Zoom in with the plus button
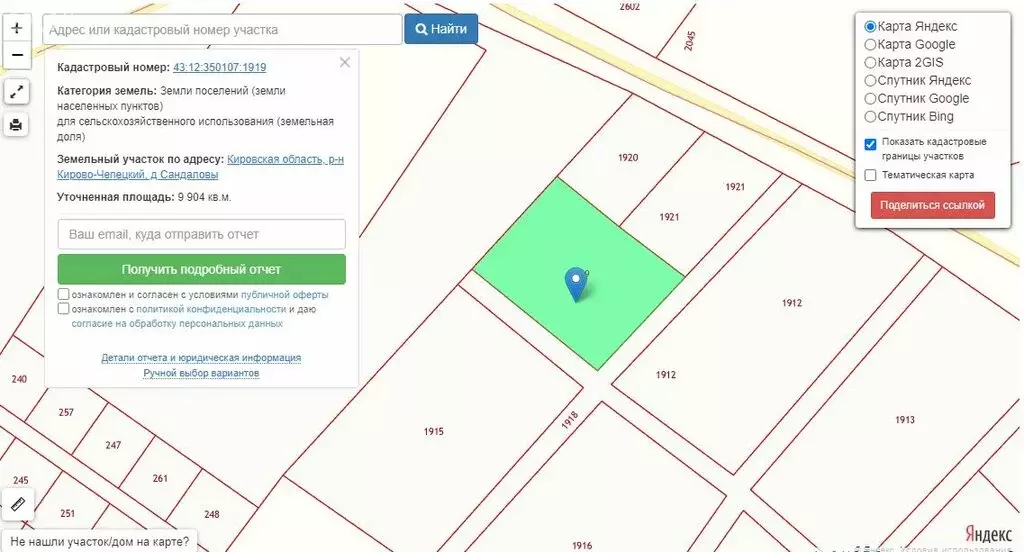The image size is (1024, 552). [16, 28]
